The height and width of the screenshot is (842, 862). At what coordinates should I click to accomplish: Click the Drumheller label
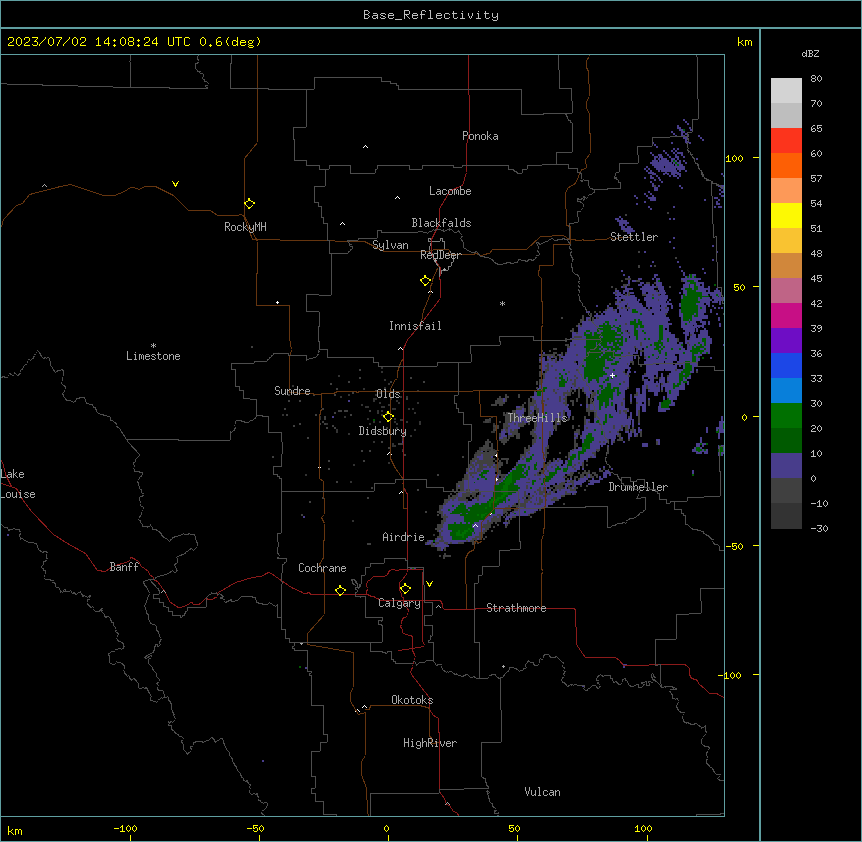(x=638, y=487)
